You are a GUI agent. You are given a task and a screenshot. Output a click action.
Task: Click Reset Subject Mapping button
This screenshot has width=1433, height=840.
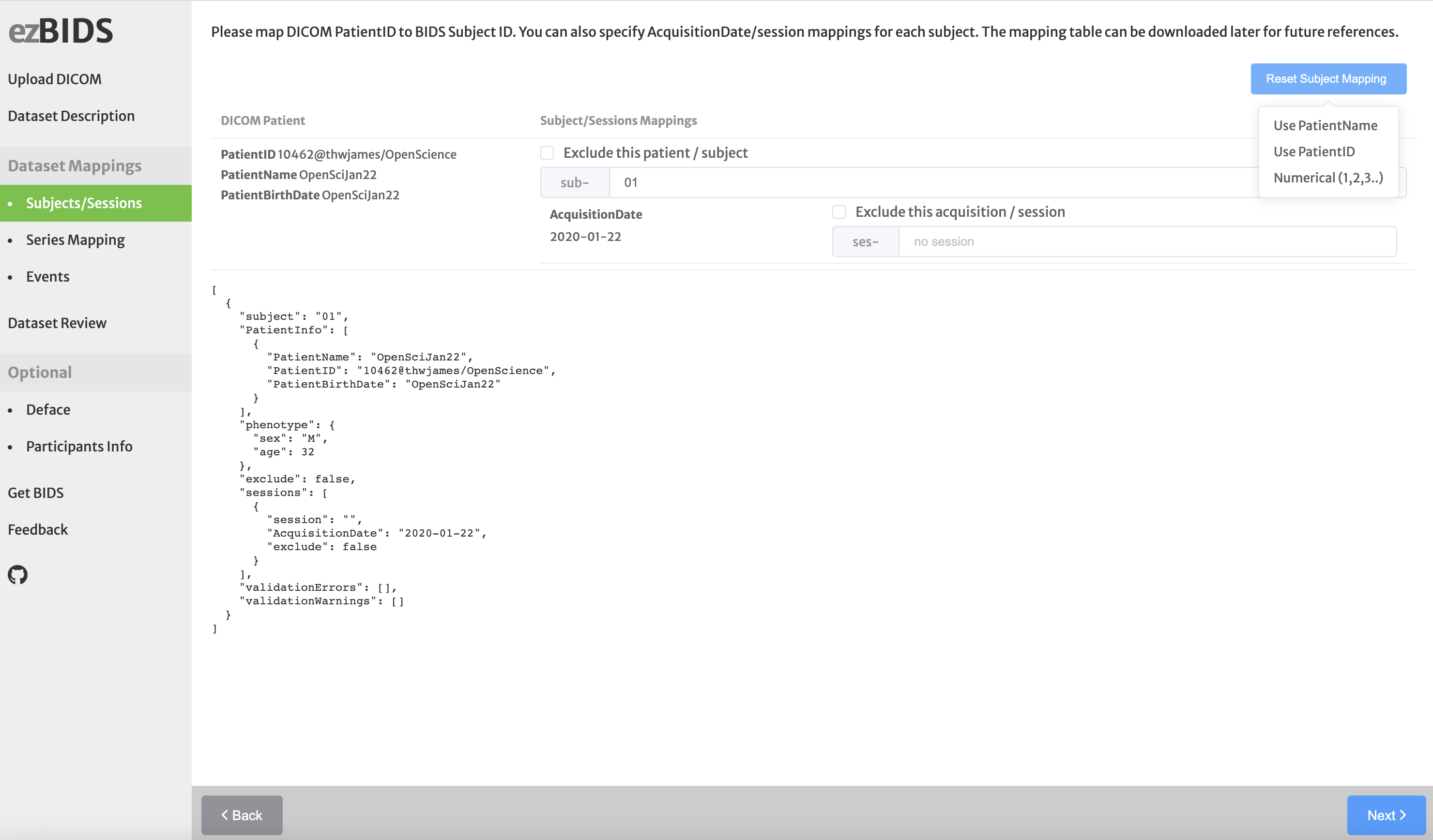[x=1328, y=79]
